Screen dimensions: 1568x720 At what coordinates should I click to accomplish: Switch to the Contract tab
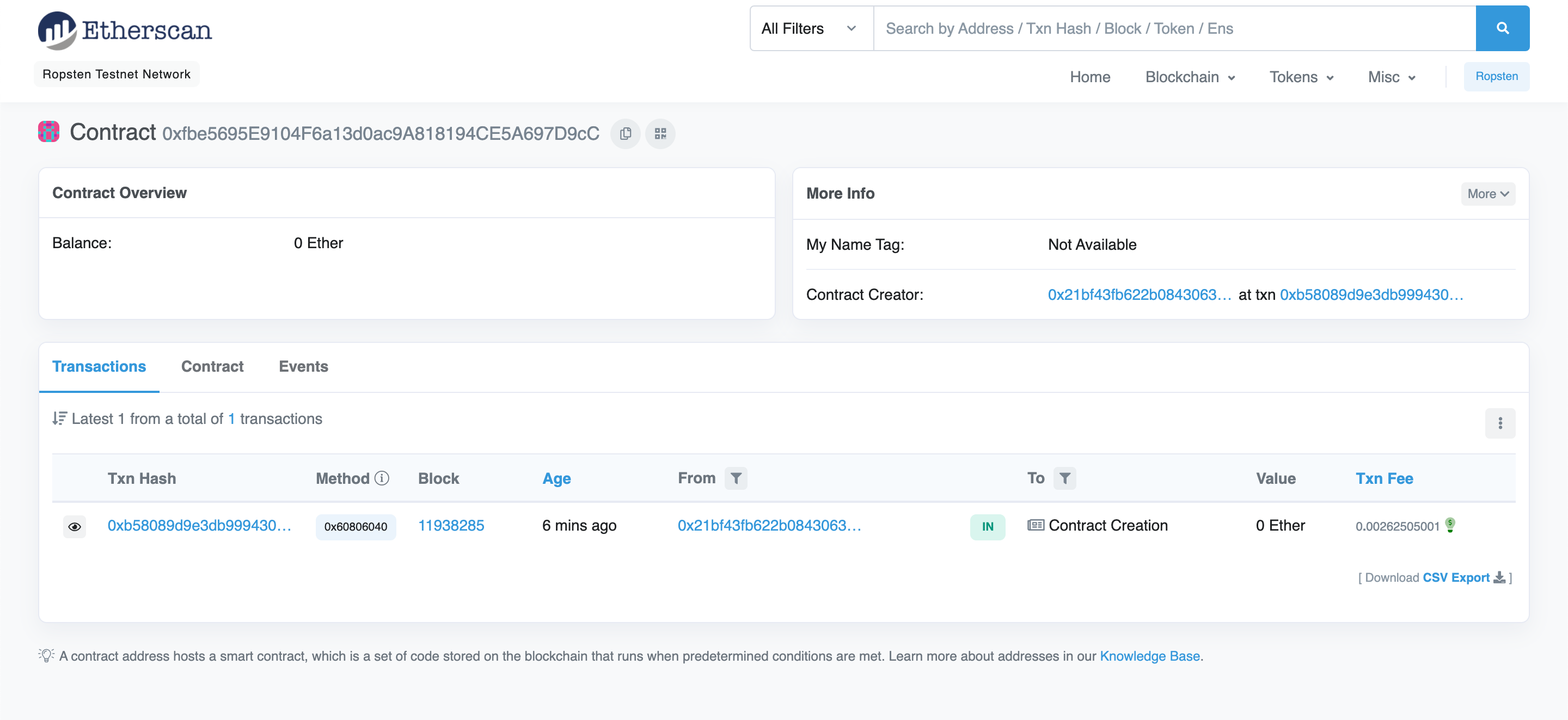212,366
